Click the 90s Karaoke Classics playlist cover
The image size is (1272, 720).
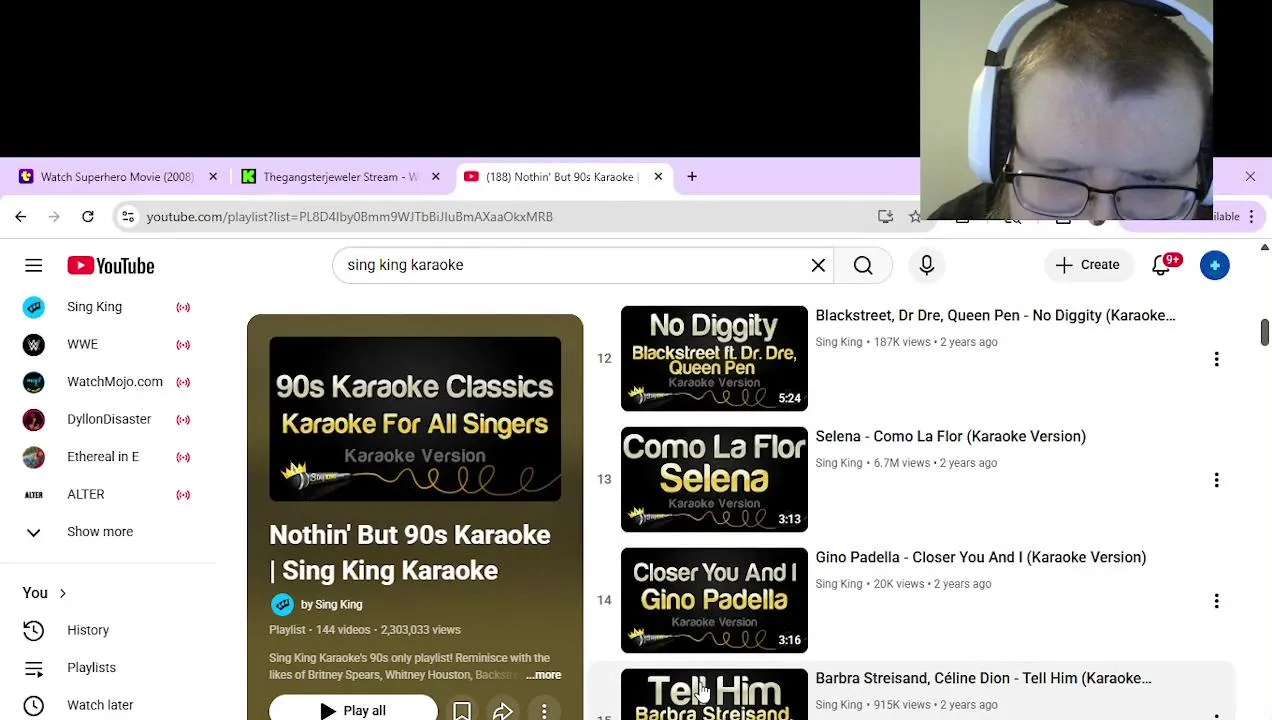click(415, 419)
